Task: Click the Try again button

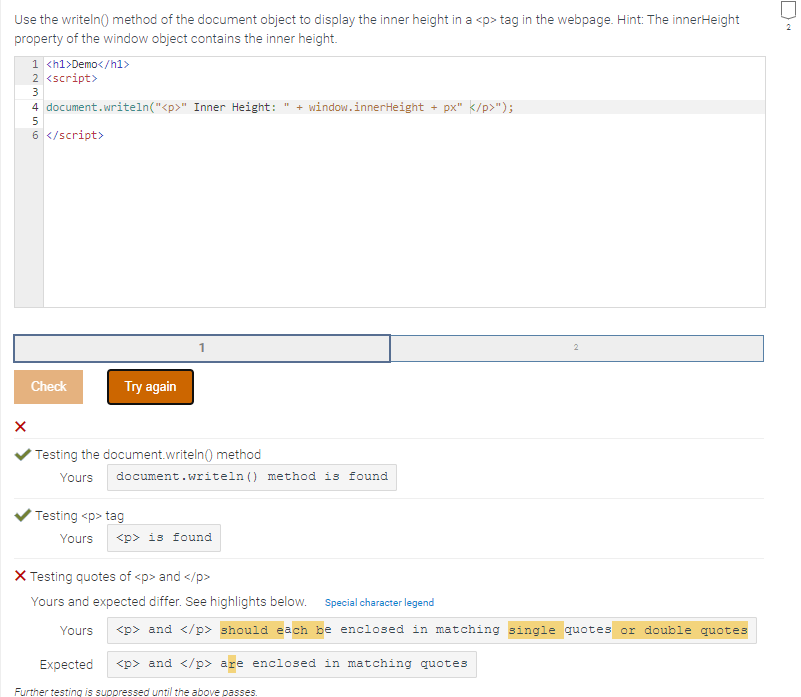Action: coord(150,387)
